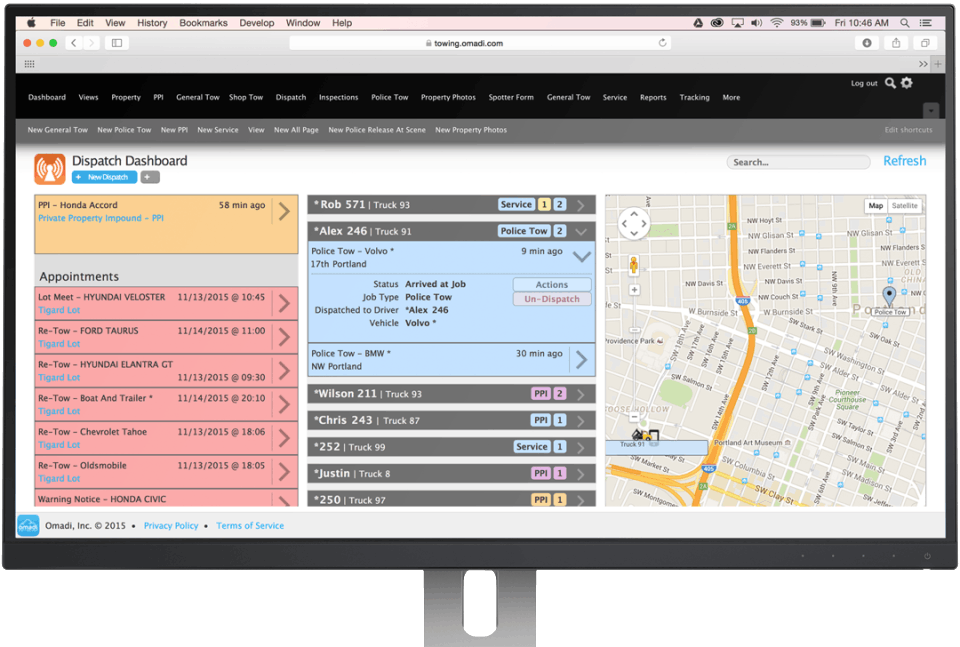The height and width of the screenshot is (647, 960).
Task: Toggle the Safari sidebar button
Action: (x=117, y=43)
